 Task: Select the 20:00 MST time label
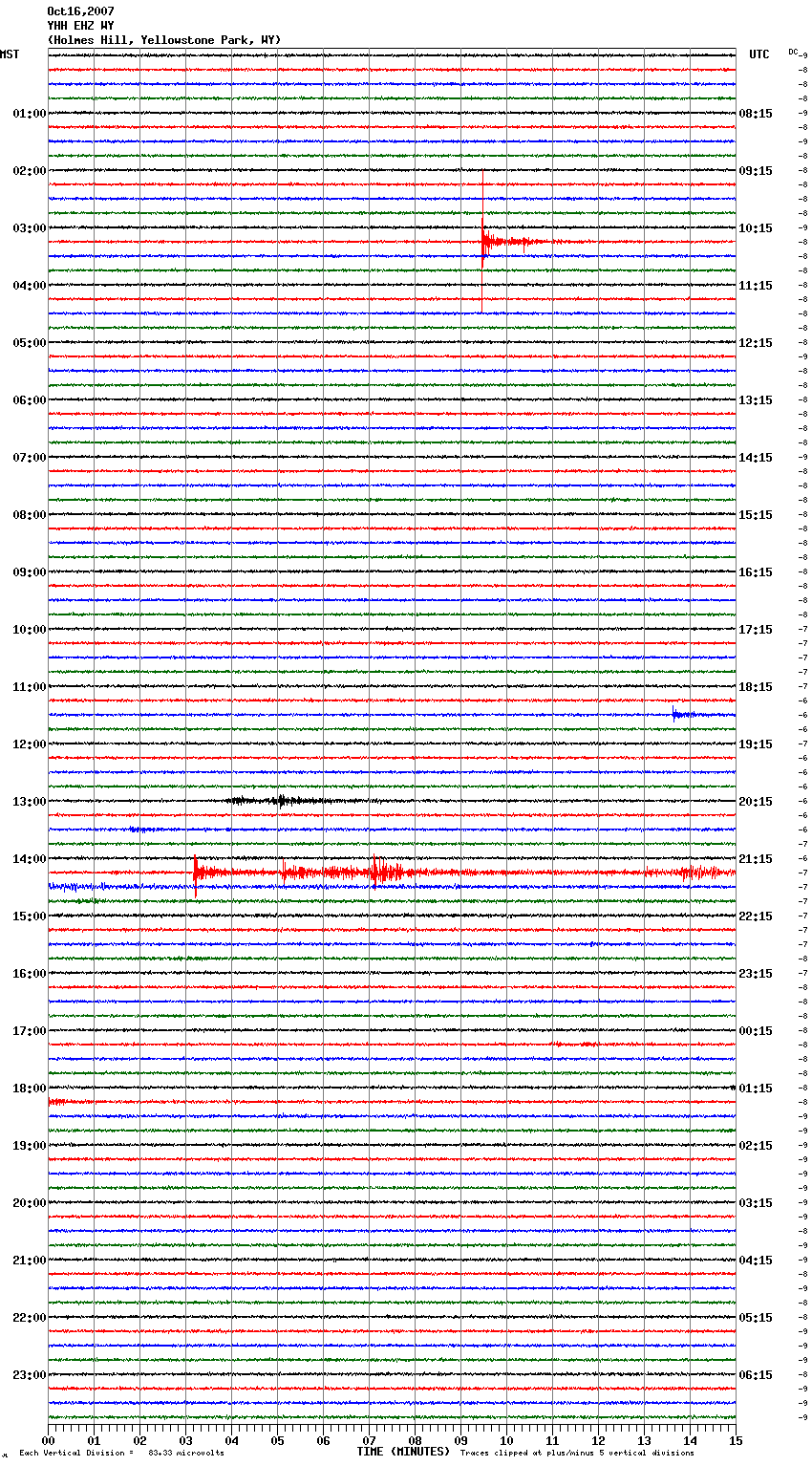tap(29, 1203)
